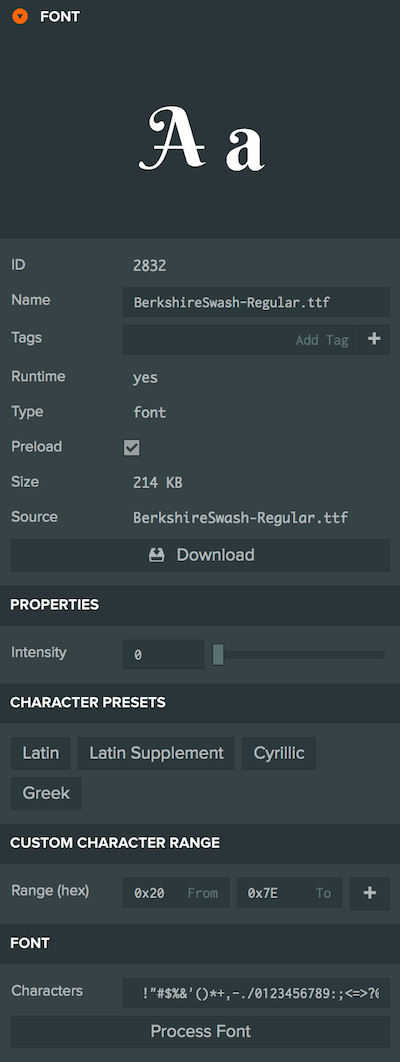Click the Intensity value field
Screen dimensions: 400x1062
(x=163, y=655)
